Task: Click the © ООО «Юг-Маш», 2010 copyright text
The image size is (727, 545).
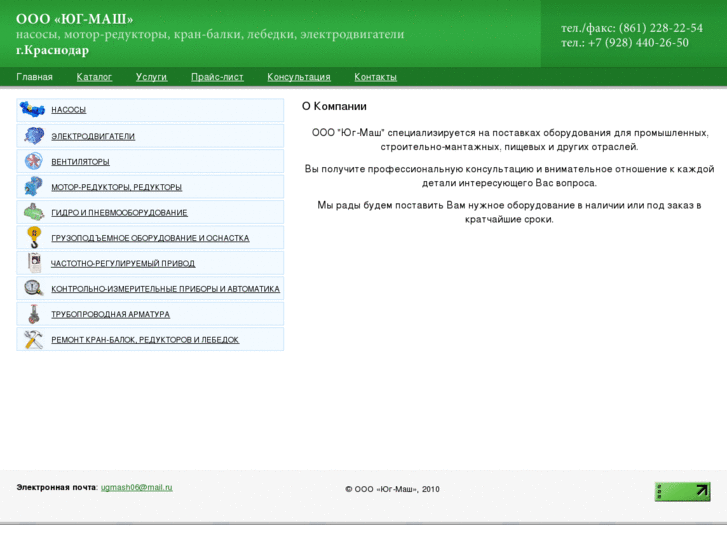Action: [392, 489]
